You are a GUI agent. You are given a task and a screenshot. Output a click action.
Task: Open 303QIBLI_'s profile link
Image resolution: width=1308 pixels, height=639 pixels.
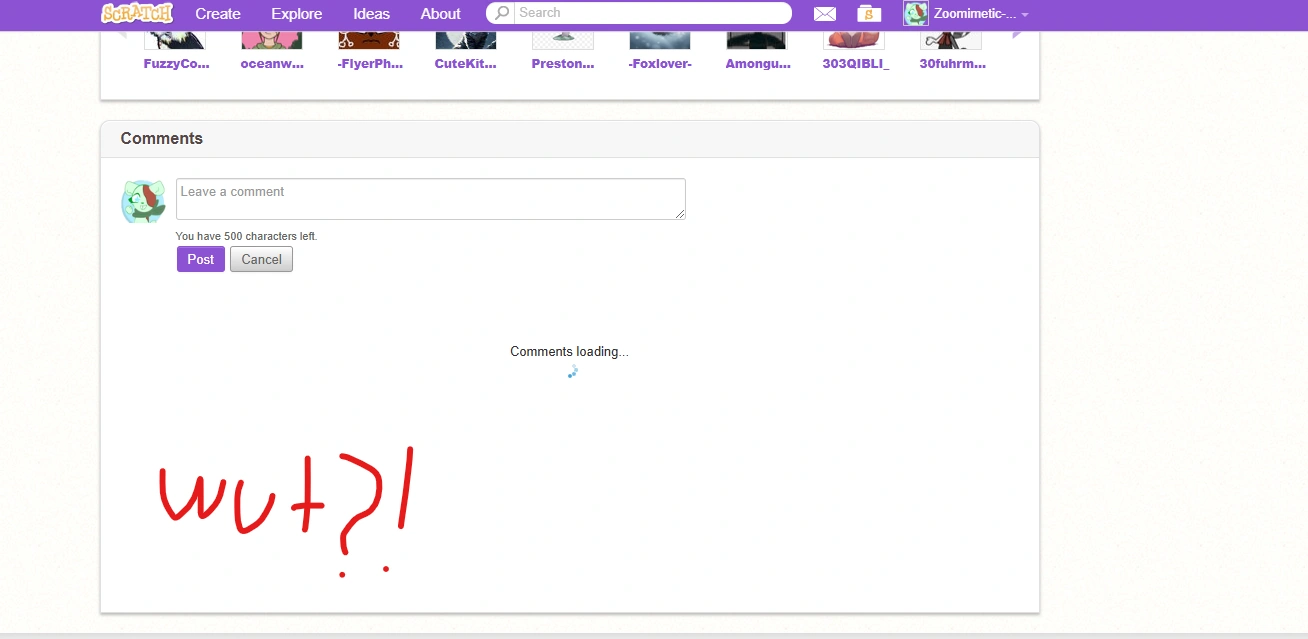tap(855, 63)
